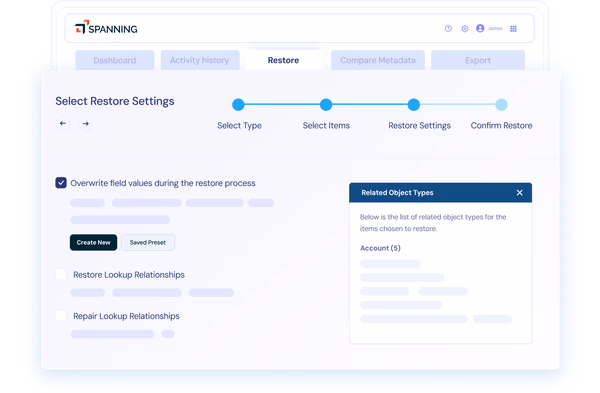The image size is (600, 393).
Task: Open the Compare Metadata tab
Action: (x=378, y=60)
